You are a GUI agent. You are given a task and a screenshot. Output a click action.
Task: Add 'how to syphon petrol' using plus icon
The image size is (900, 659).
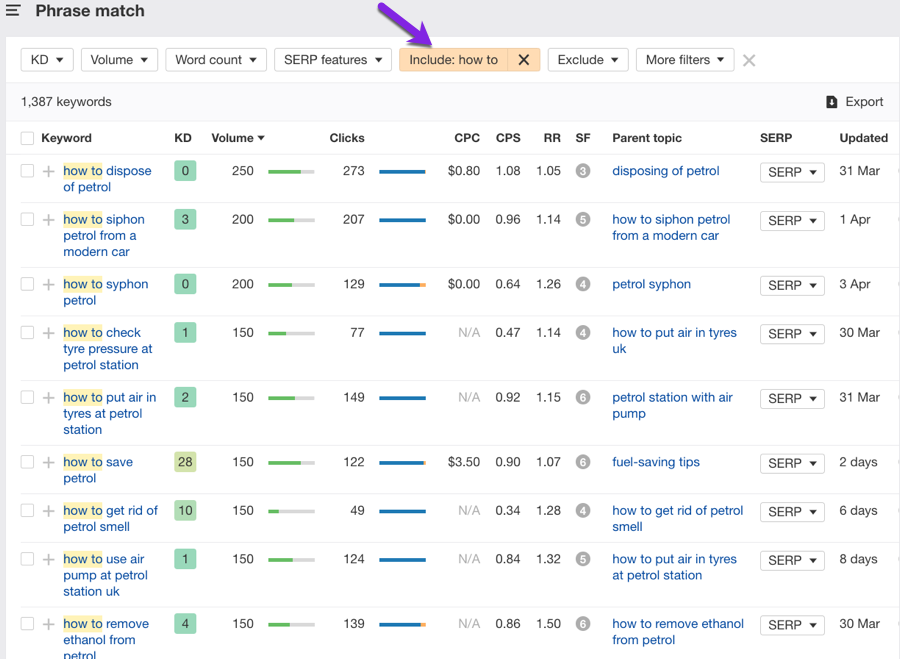point(48,284)
